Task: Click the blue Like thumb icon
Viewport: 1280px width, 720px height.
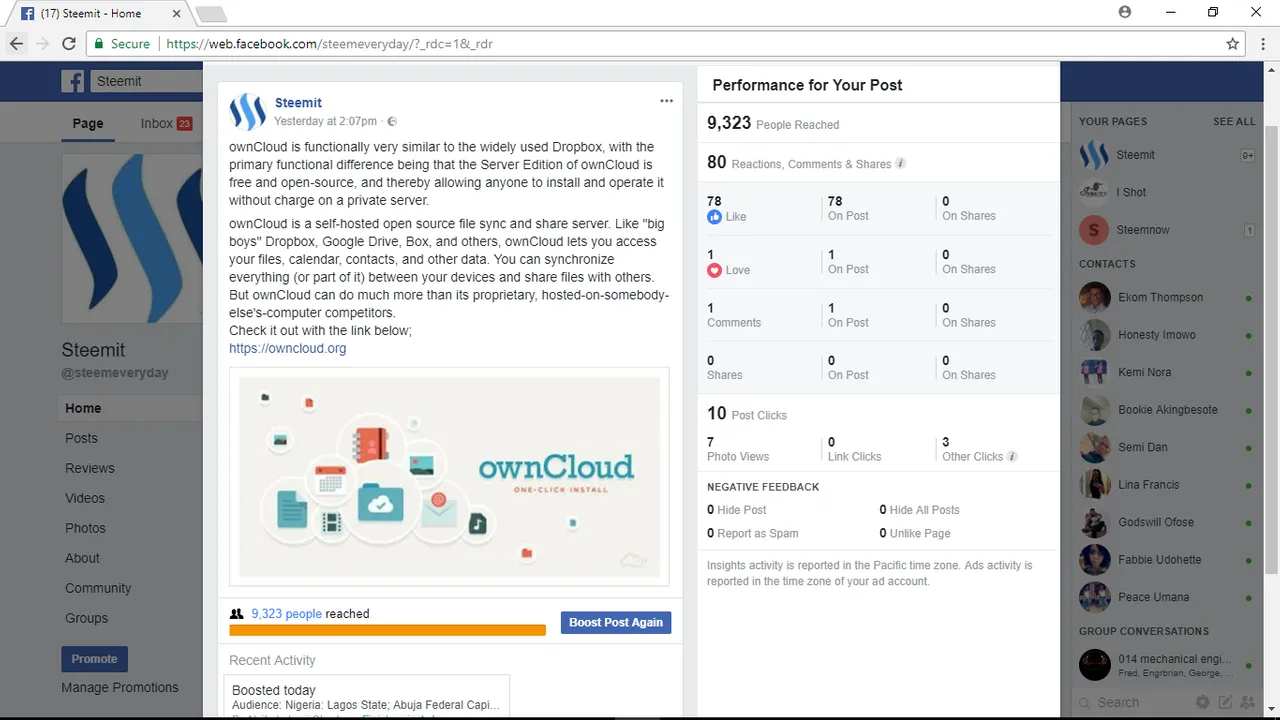Action: click(x=714, y=217)
